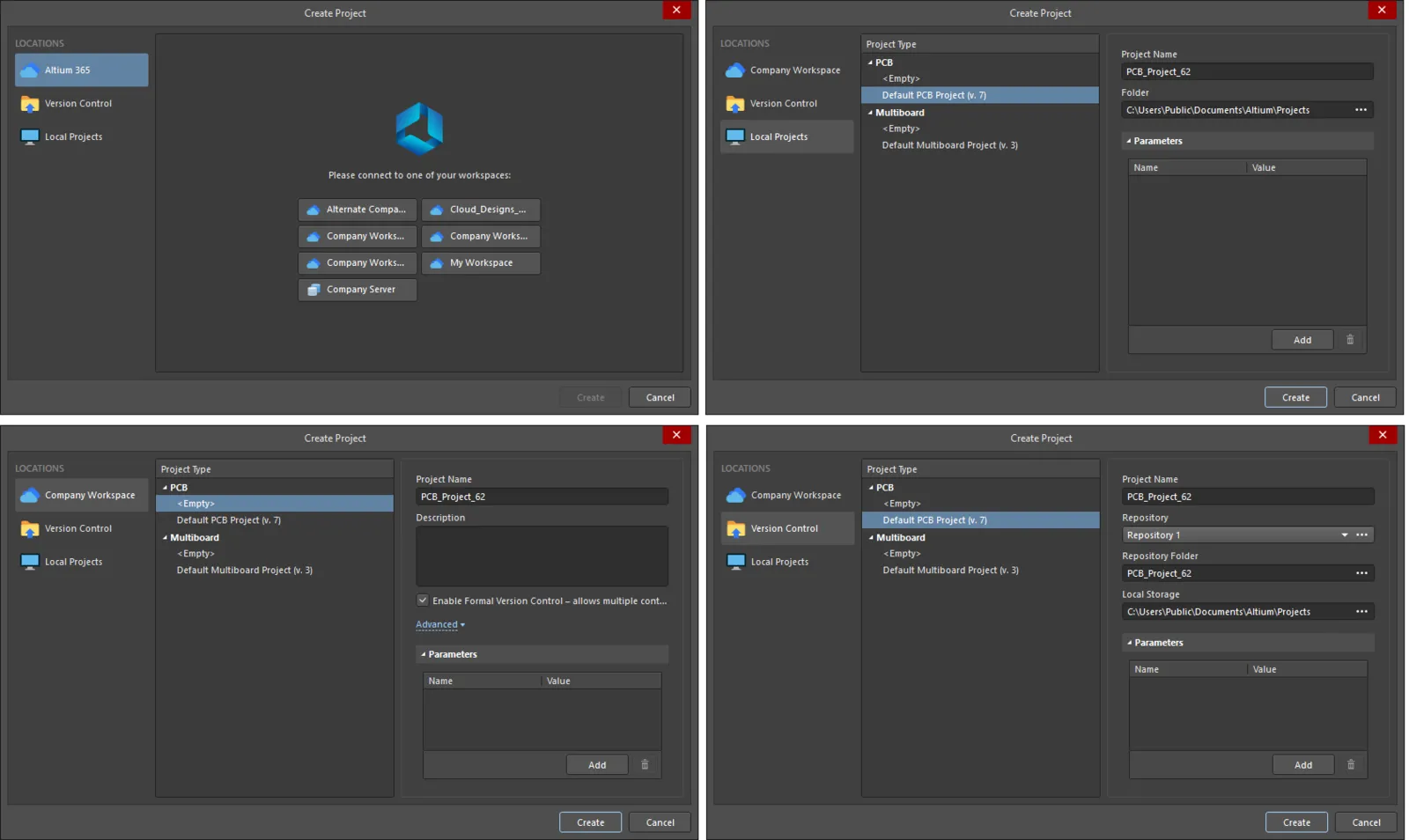Select Altium 365 location in top-left dialog
1409x840 pixels.
tap(81, 70)
